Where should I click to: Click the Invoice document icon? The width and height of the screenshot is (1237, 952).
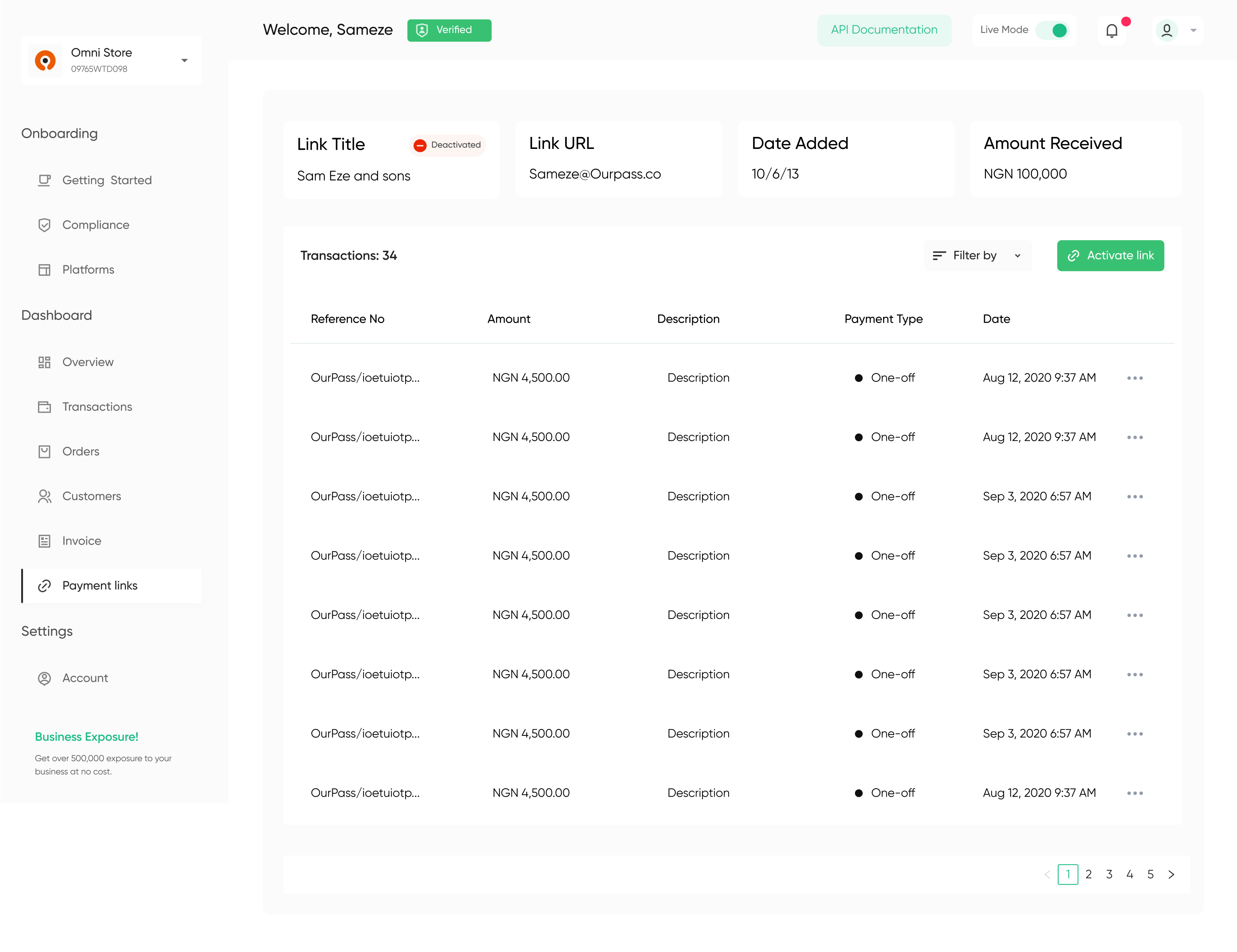click(44, 541)
